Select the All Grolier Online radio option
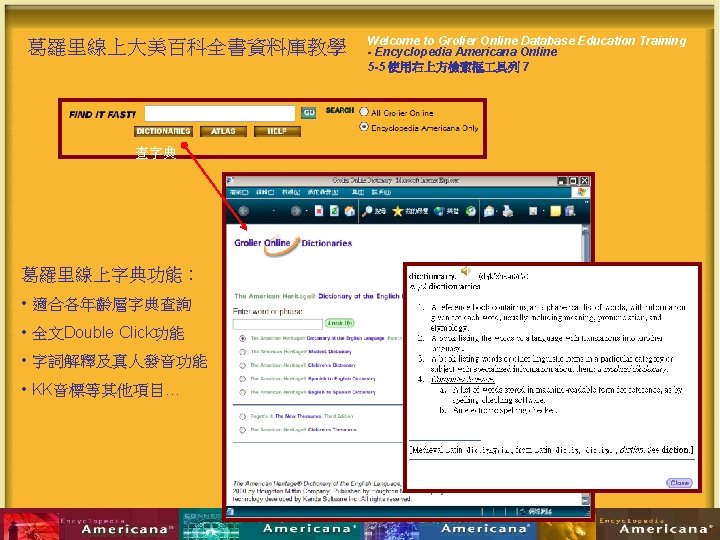 (x=364, y=111)
